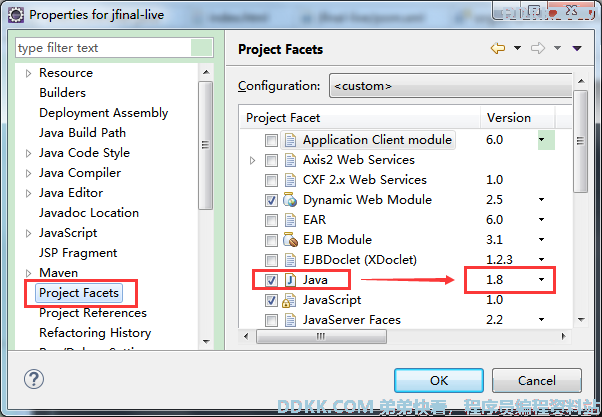Click the Cancel button
Image resolution: width=602 pixels, height=417 pixels.
(x=536, y=381)
